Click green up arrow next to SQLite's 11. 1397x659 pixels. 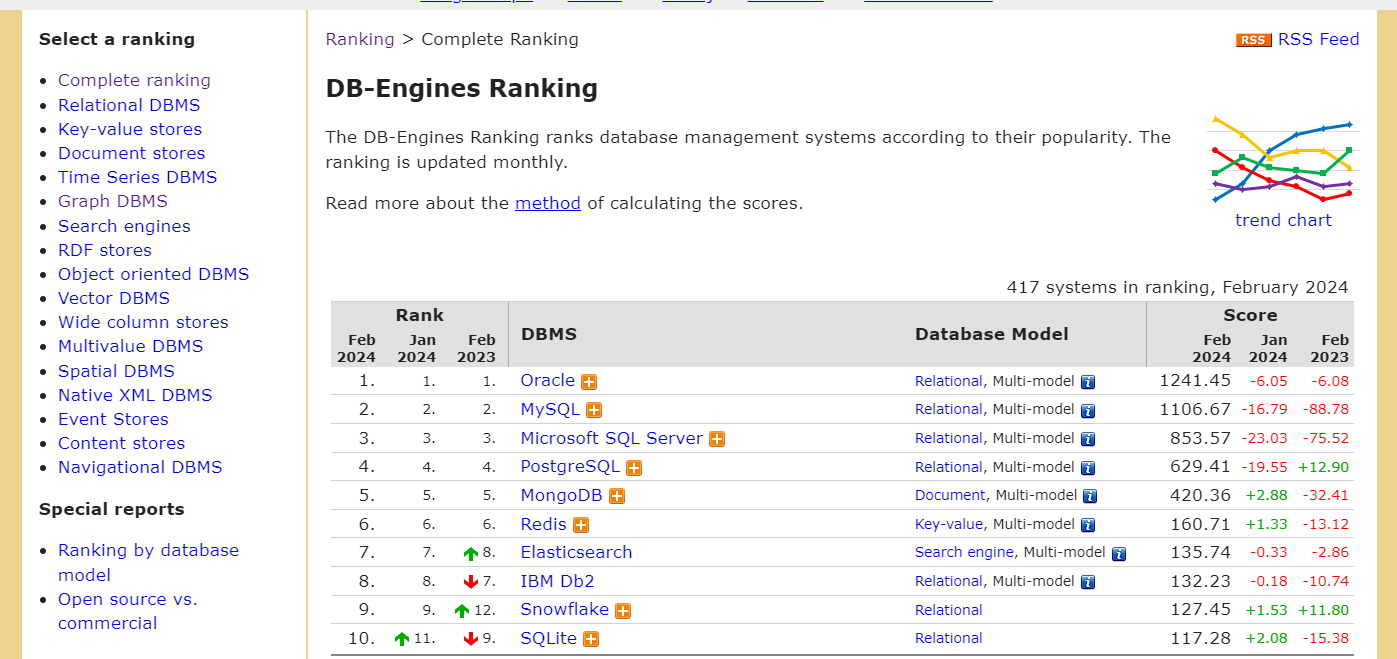pyautogui.click(x=402, y=639)
